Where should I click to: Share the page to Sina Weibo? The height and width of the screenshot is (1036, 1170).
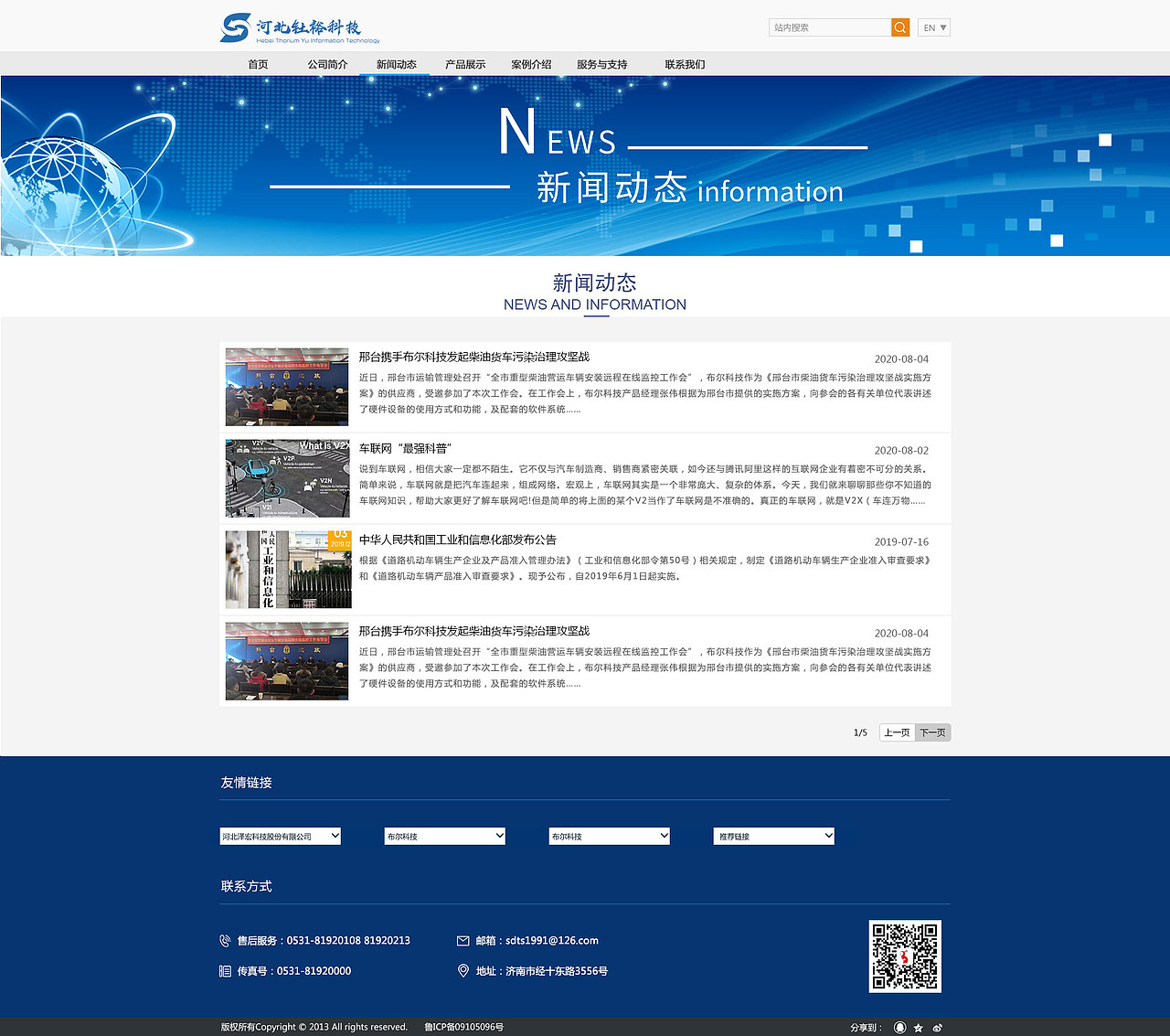coord(937,1027)
